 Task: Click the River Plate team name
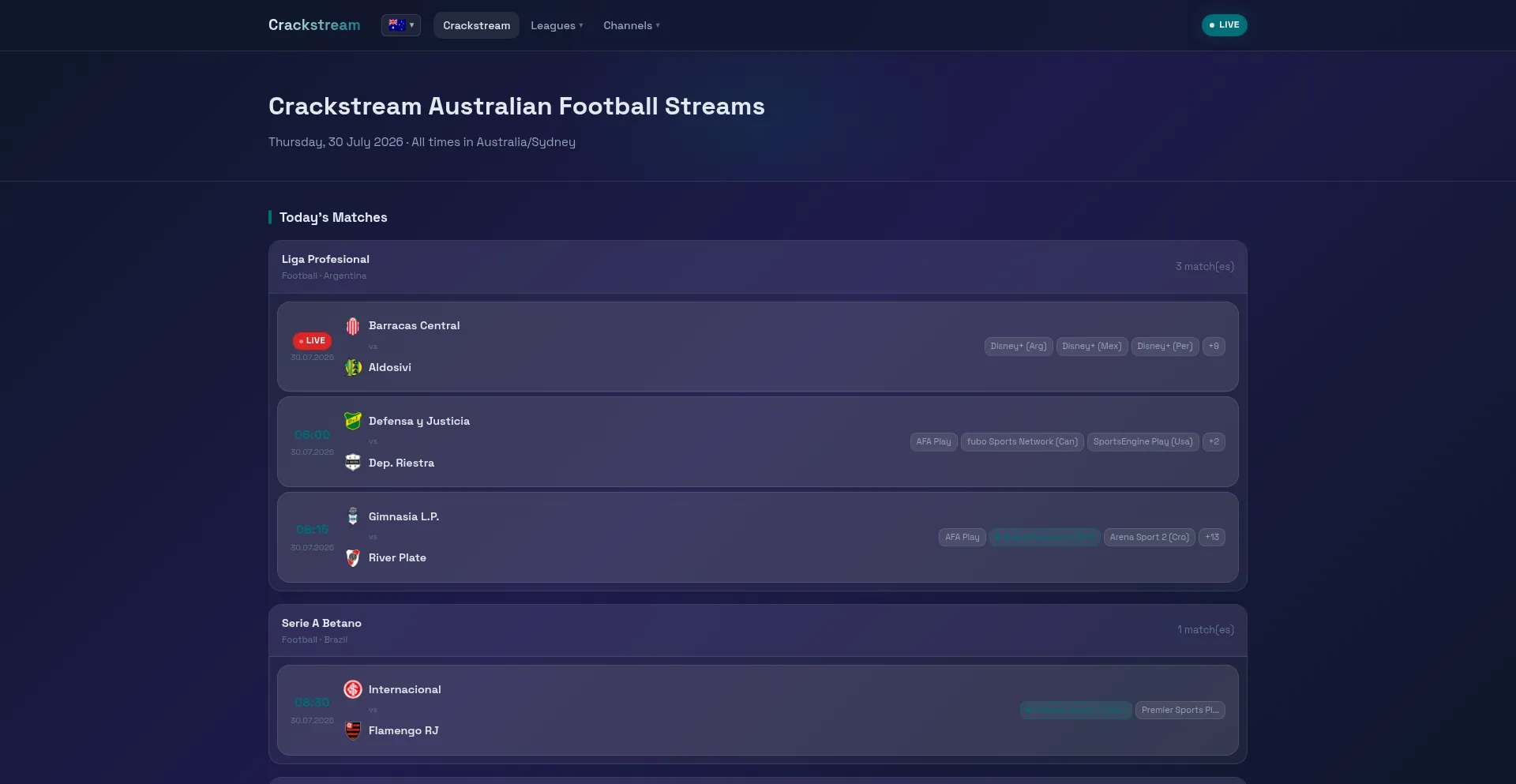397,558
